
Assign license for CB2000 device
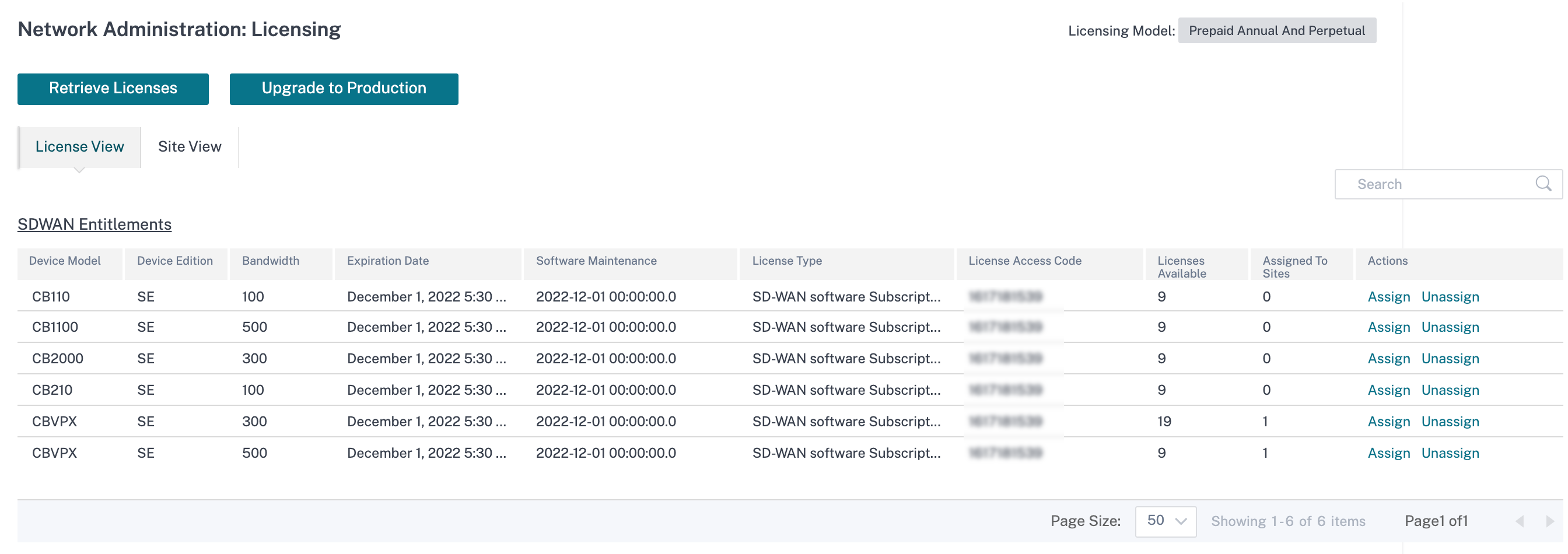(1388, 359)
